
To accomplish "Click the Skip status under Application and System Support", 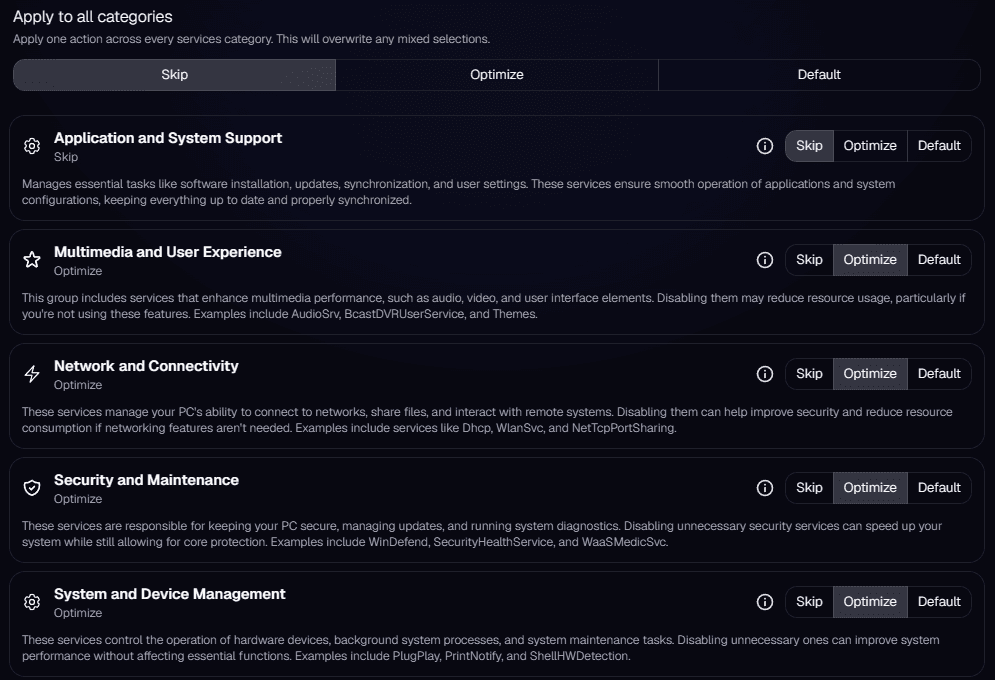I will click(x=66, y=157).
